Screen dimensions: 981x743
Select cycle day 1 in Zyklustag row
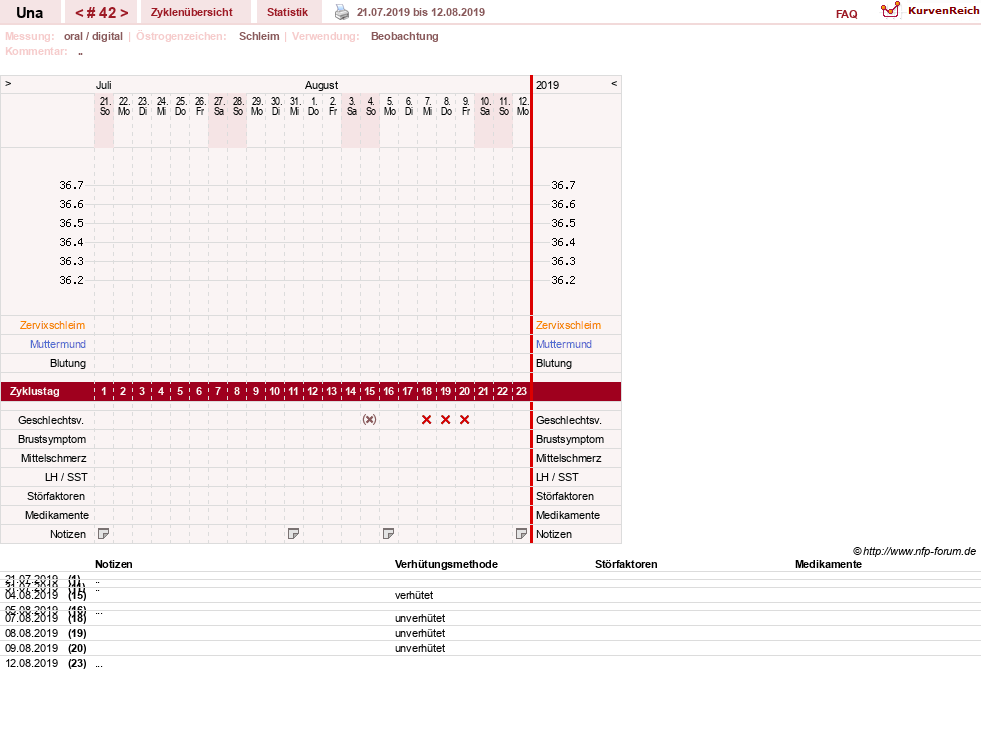104,391
